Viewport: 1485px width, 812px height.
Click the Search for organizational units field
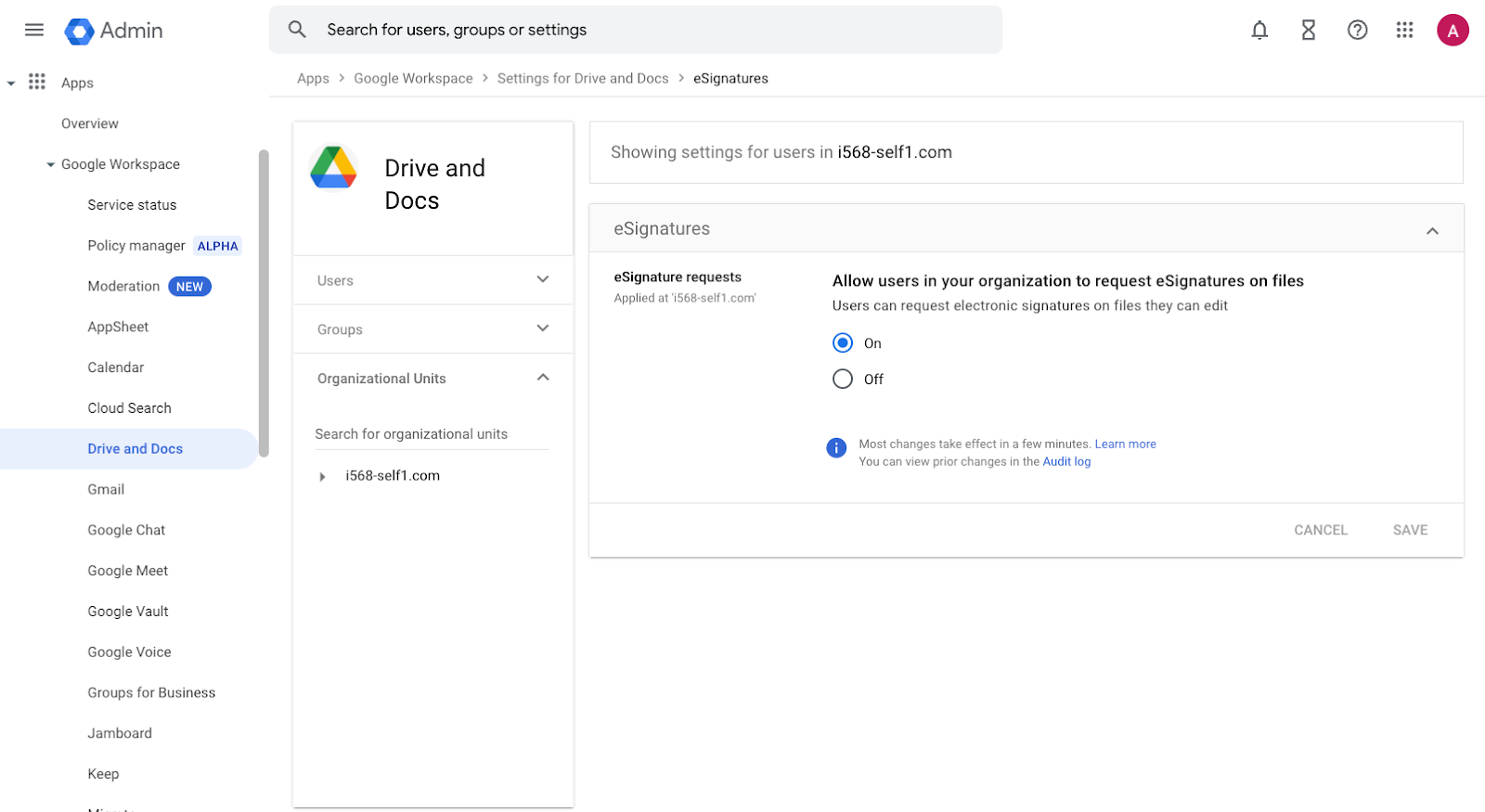(x=432, y=434)
